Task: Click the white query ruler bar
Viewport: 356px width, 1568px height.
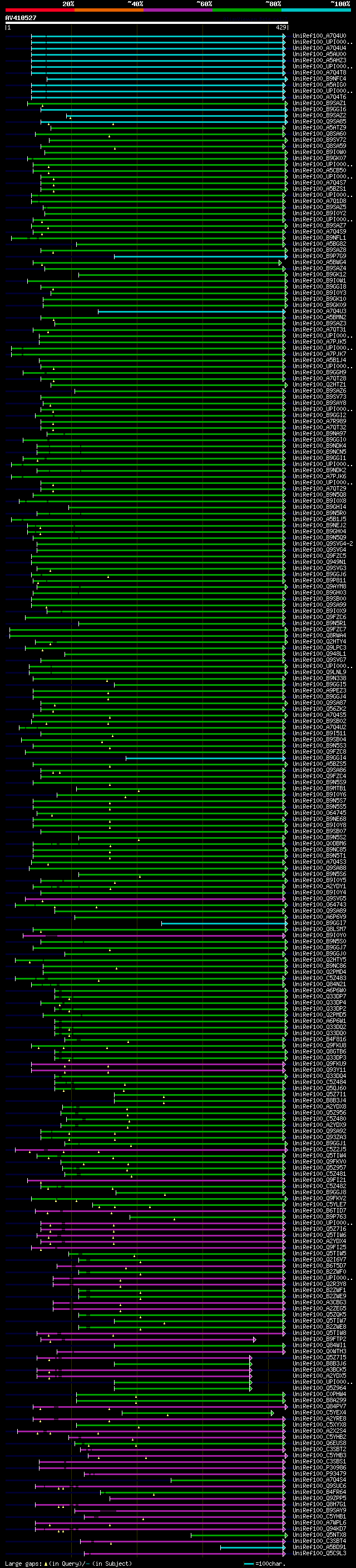Action: 146,22
